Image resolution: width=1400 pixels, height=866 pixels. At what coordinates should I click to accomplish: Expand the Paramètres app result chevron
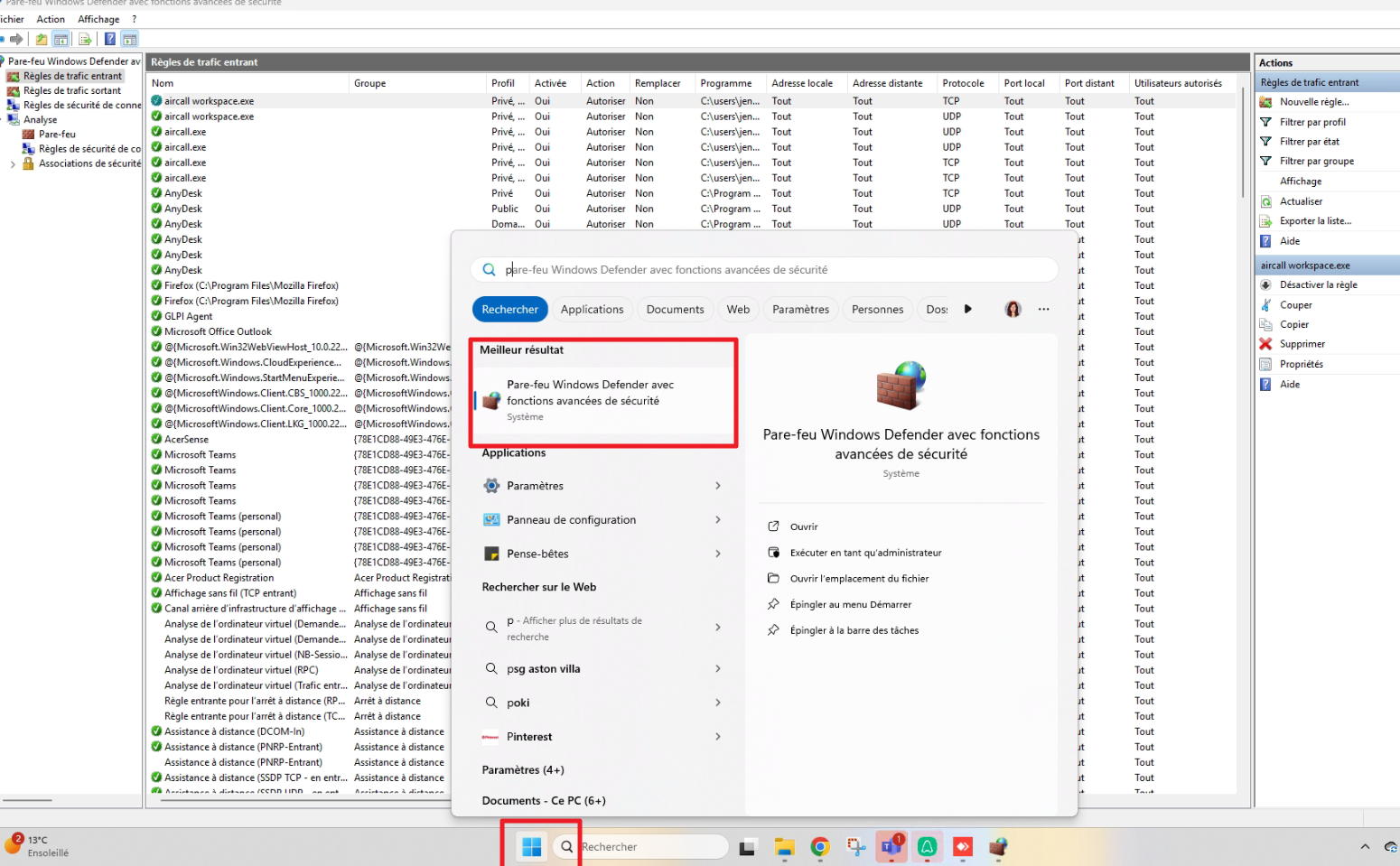coord(718,486)
